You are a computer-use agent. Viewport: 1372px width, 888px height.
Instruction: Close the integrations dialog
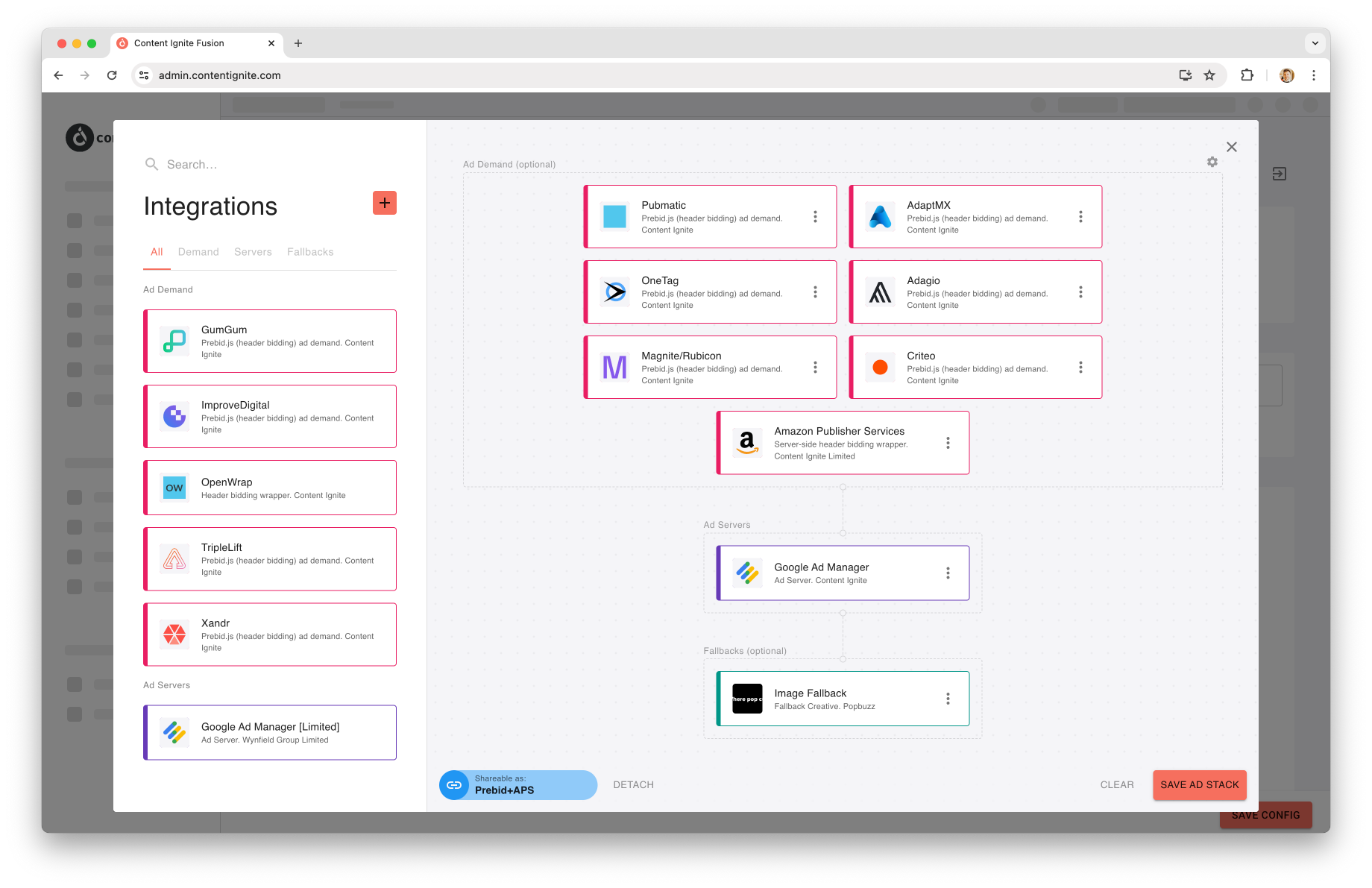tap(1232, 147)
